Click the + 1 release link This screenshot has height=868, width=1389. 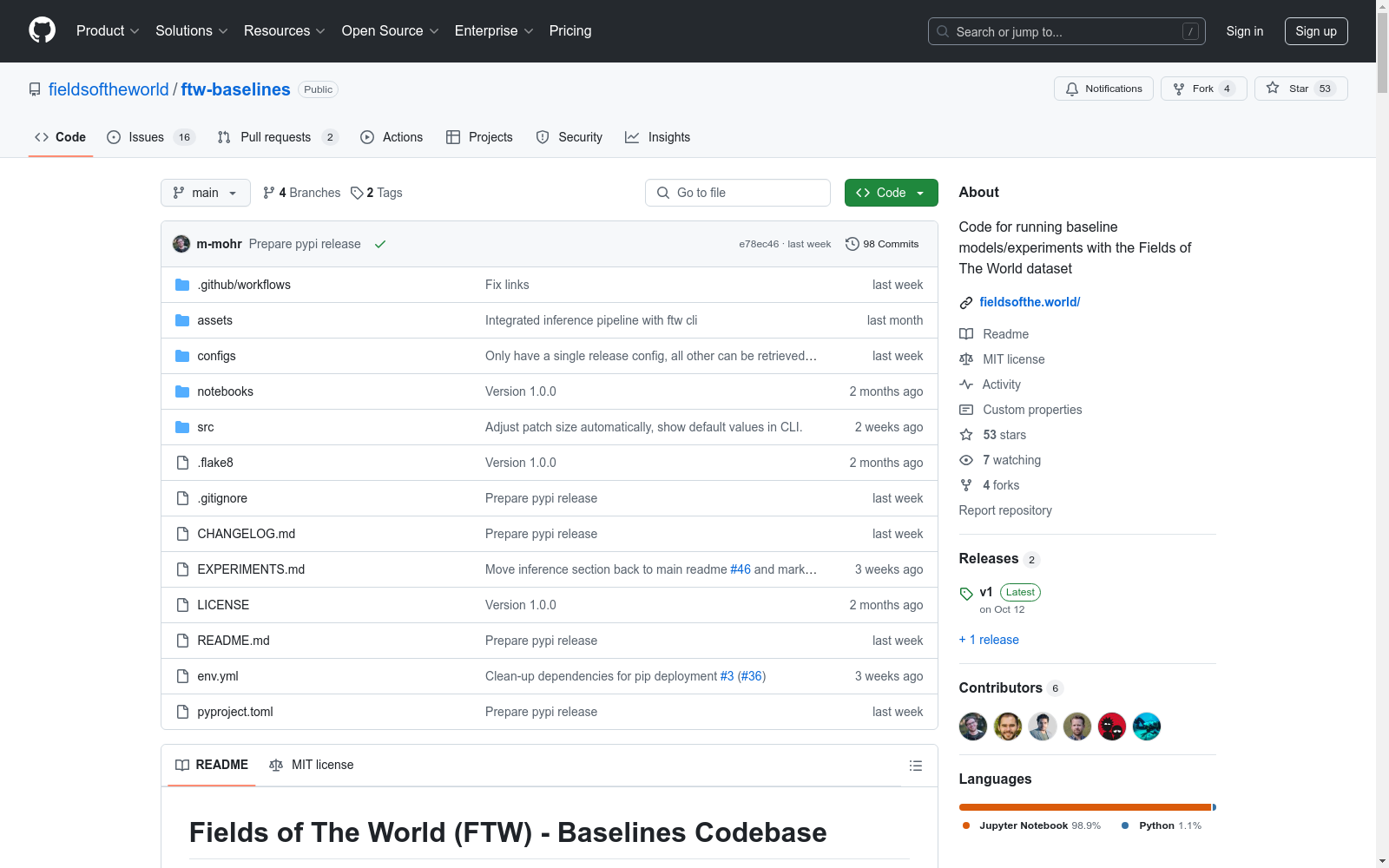pos(989,640)
